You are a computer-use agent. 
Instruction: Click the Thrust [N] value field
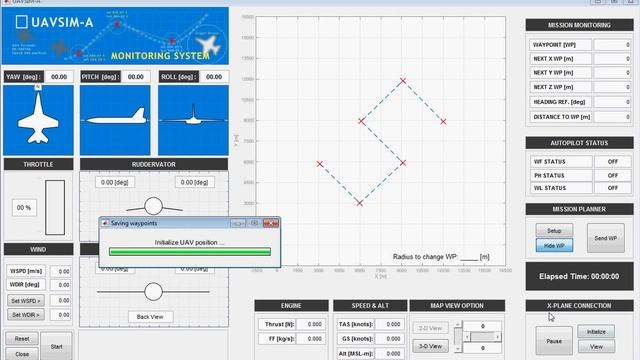pyautogui.click(x=311, y=324)
